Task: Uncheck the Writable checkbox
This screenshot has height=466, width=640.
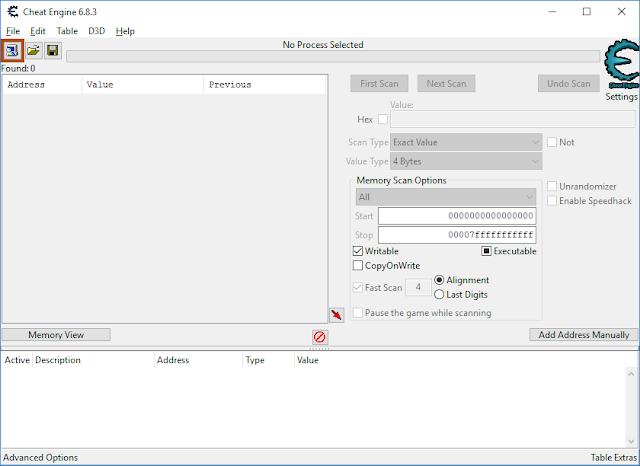Action: coord(358,251)
